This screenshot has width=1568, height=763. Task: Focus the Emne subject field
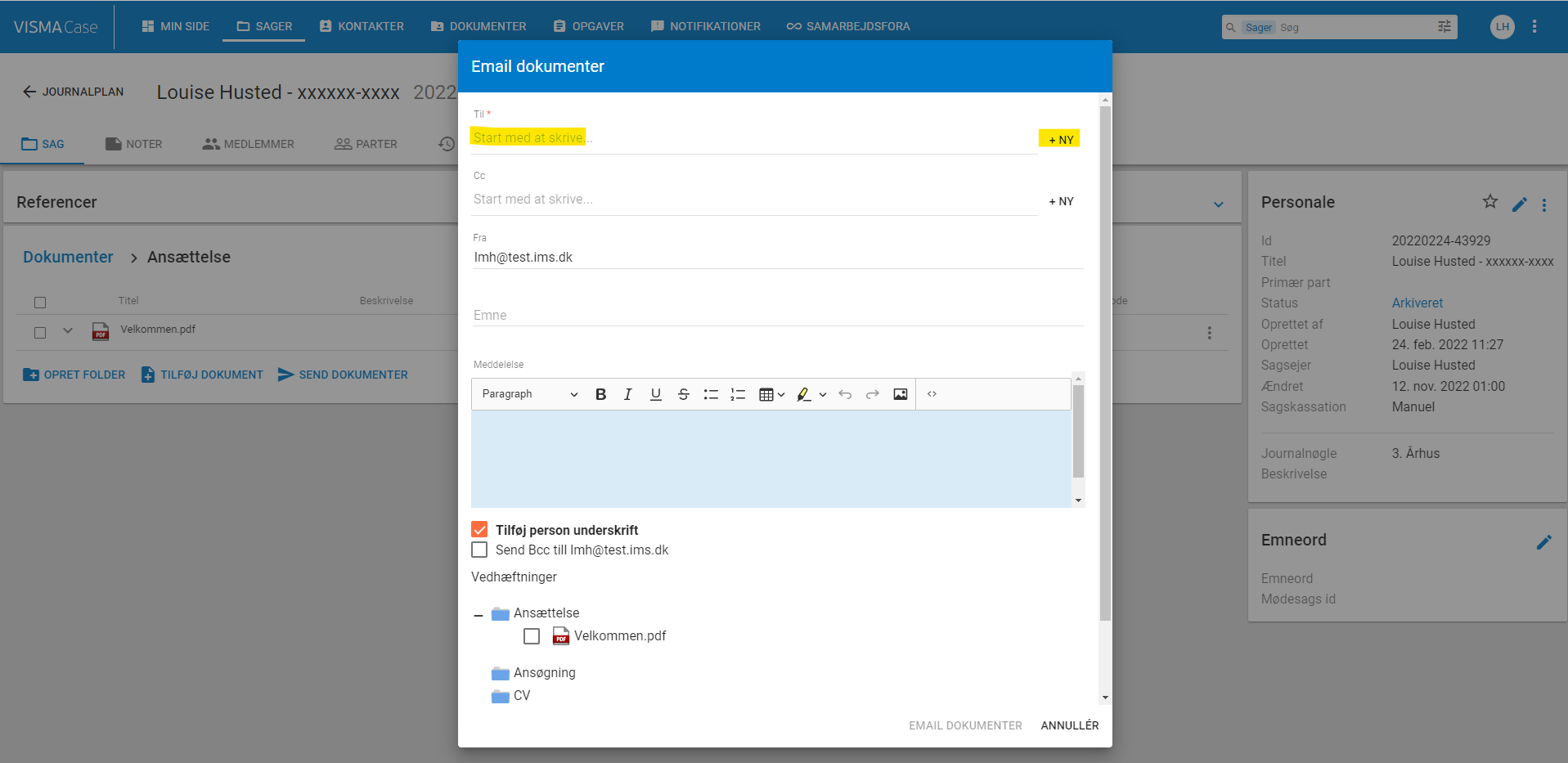[x=777, y=315]
